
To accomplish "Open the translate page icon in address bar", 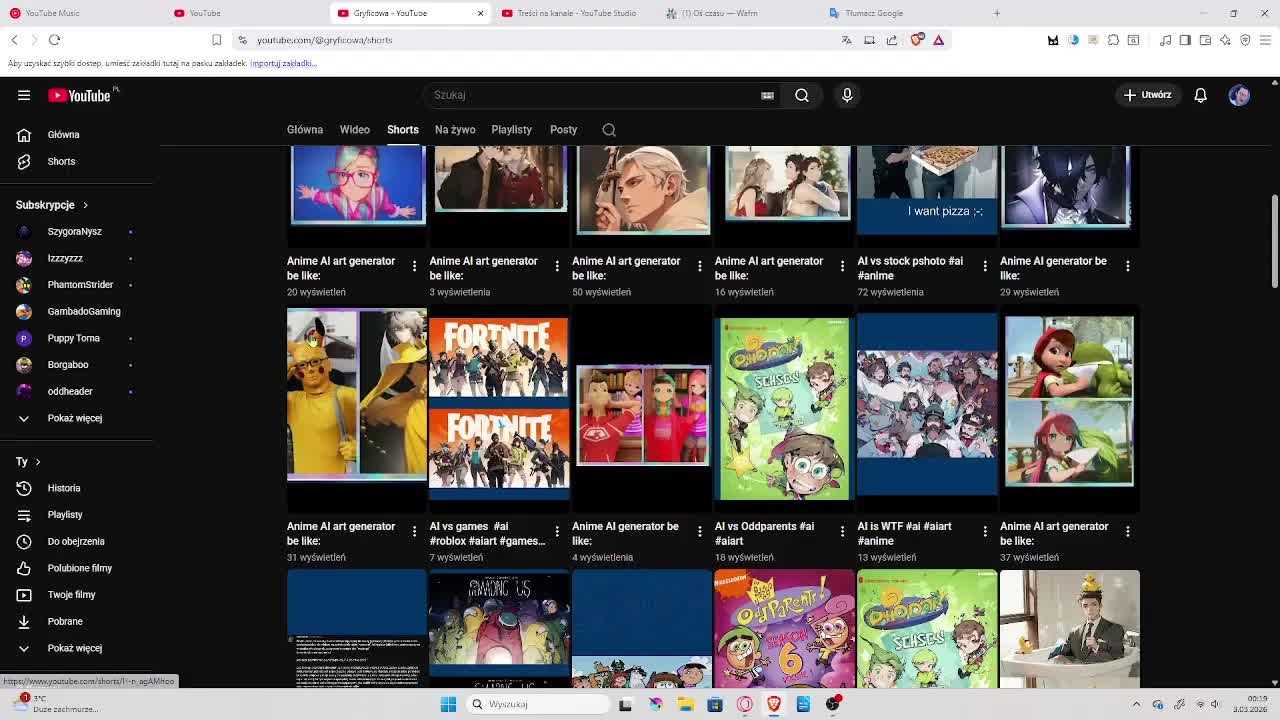I will pyautogui.click(x=846, y=40).
